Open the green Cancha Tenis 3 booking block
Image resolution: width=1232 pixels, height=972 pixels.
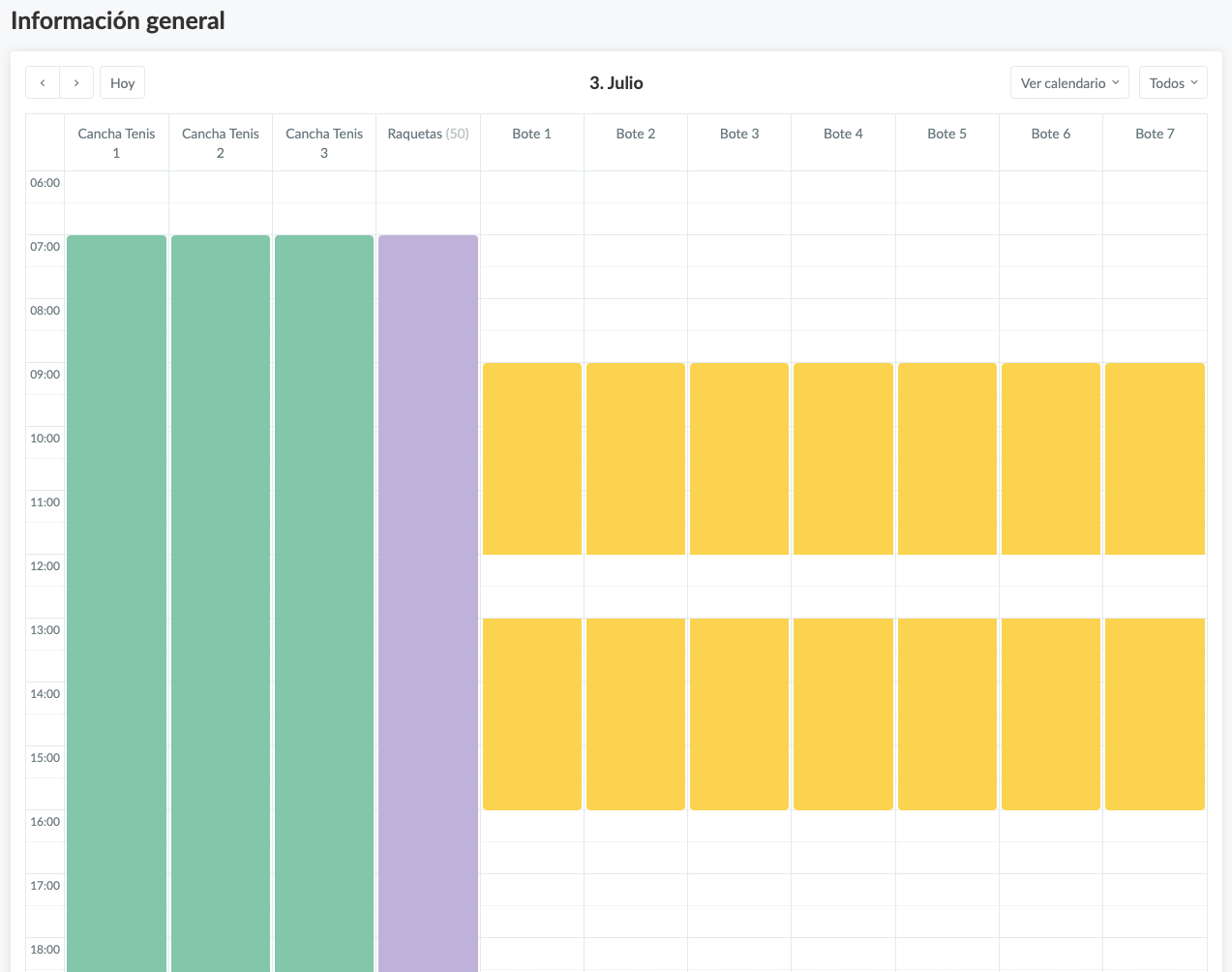point(324,581)
